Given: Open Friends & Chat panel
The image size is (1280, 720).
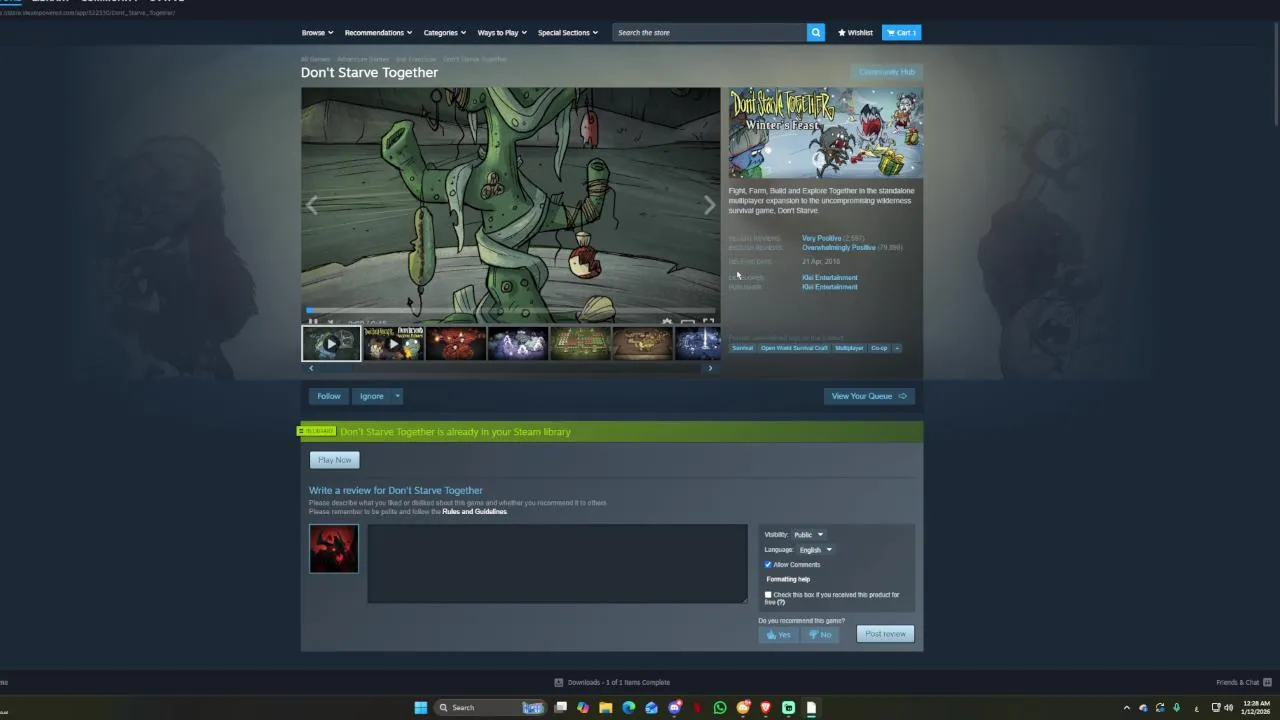Looking at the screenshot, I should 1242,682.
